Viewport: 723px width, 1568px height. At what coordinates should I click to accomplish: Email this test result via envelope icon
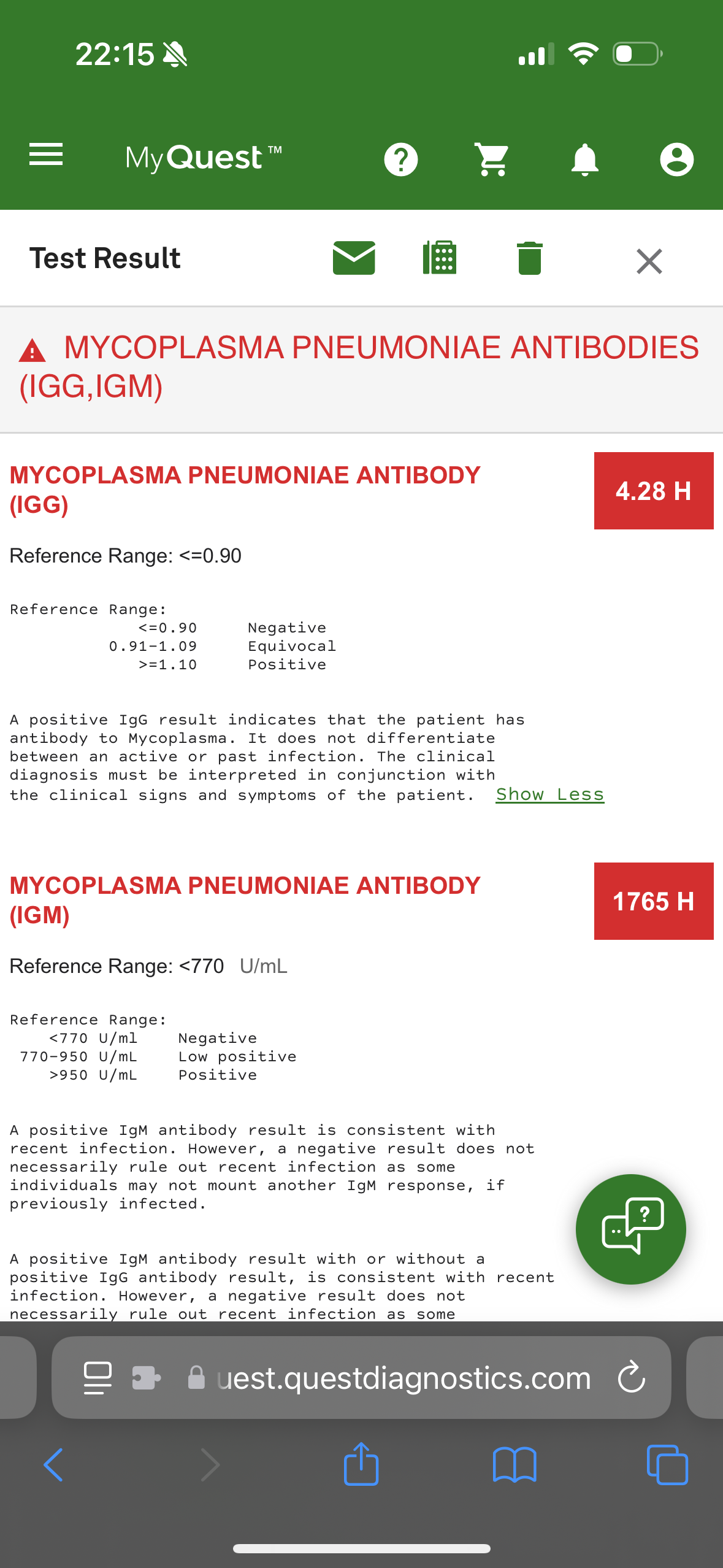pyautogui.click(x=354, y=258)
